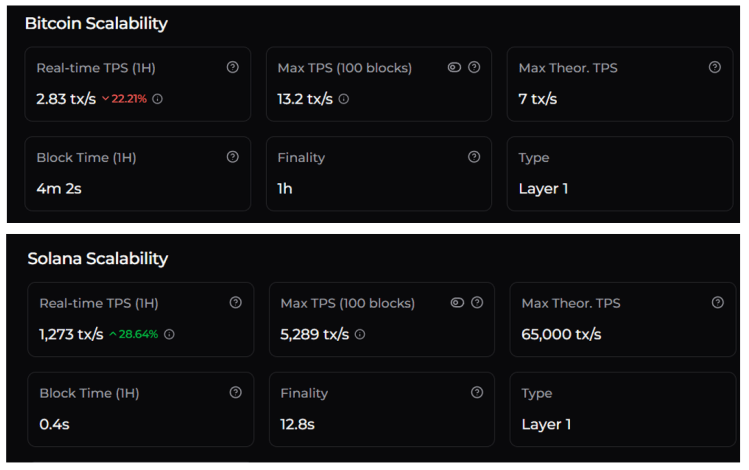The image size is (749, 470).
Task: Click info icon next to 13.2 tx/s
Action: tap(344, 99)
